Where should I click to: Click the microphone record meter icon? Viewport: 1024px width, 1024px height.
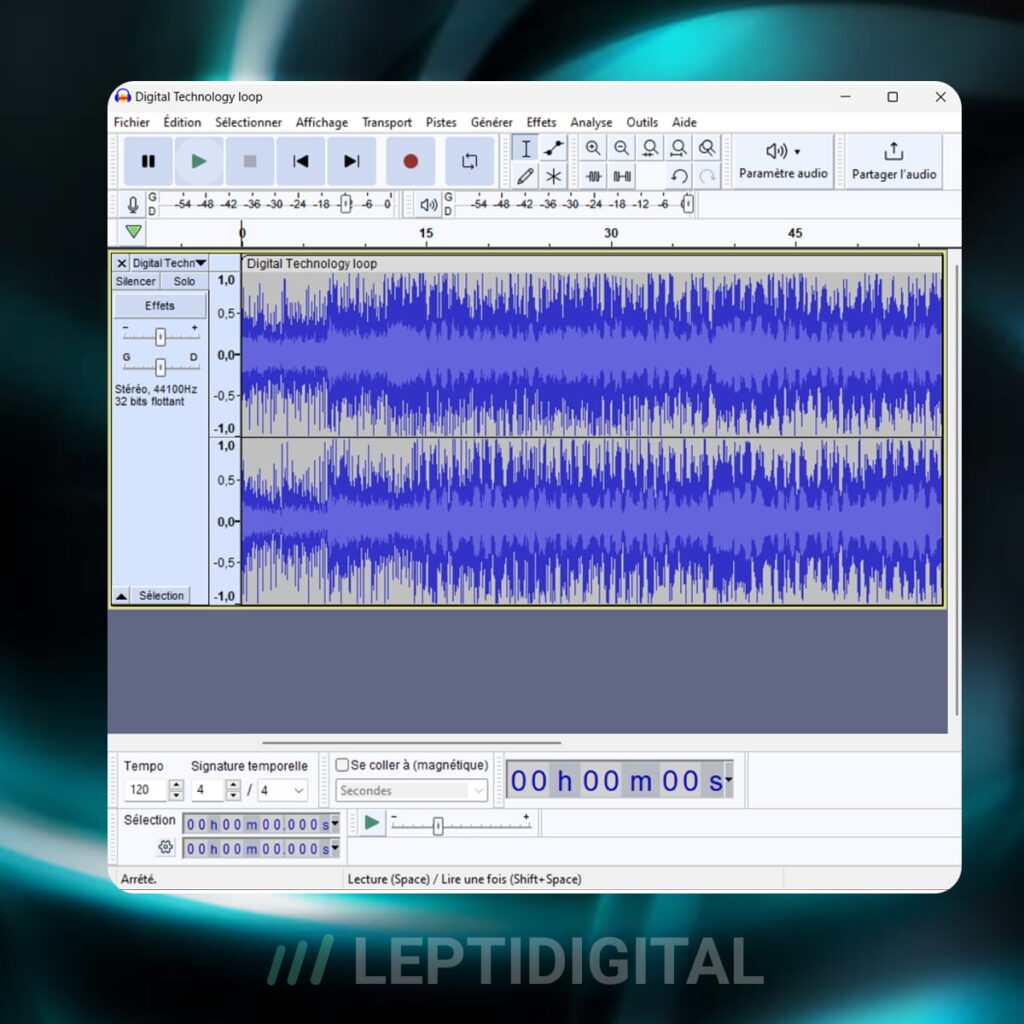[133, 204]
